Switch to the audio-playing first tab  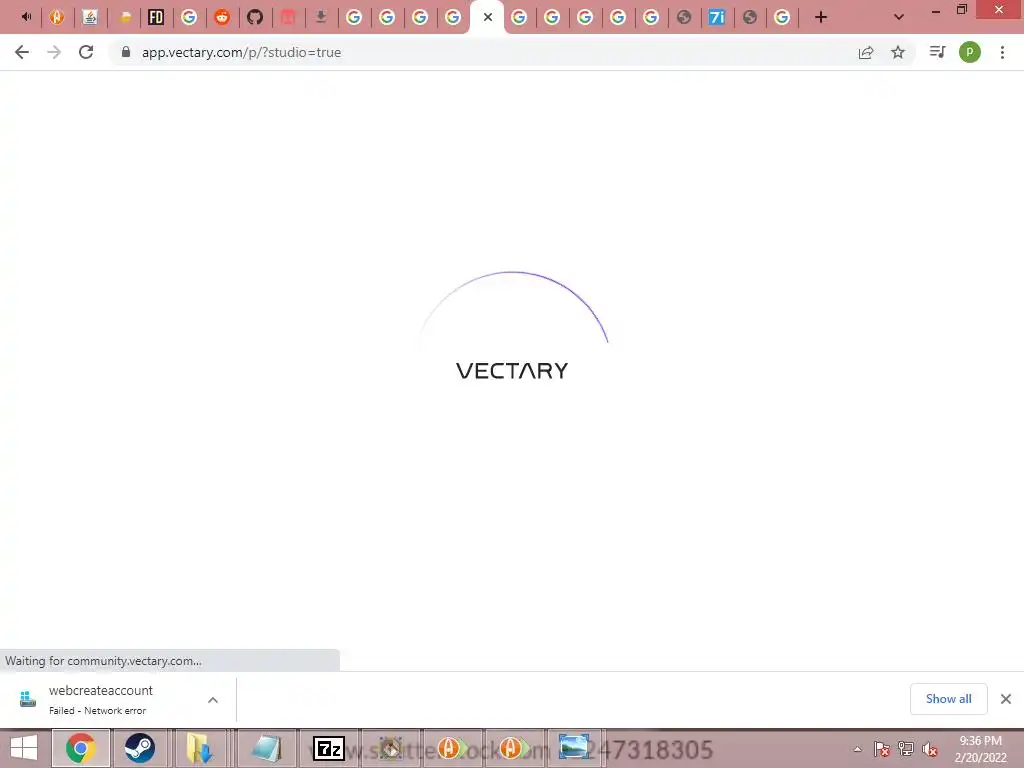pos(25,18)
